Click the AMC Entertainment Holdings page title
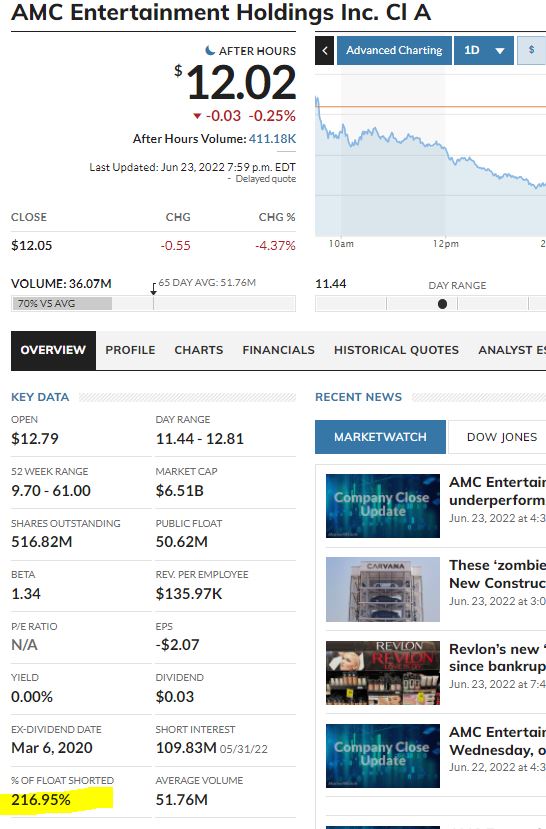Image resolution: width=546 pixels, height=829 pixels. [221, 12]
